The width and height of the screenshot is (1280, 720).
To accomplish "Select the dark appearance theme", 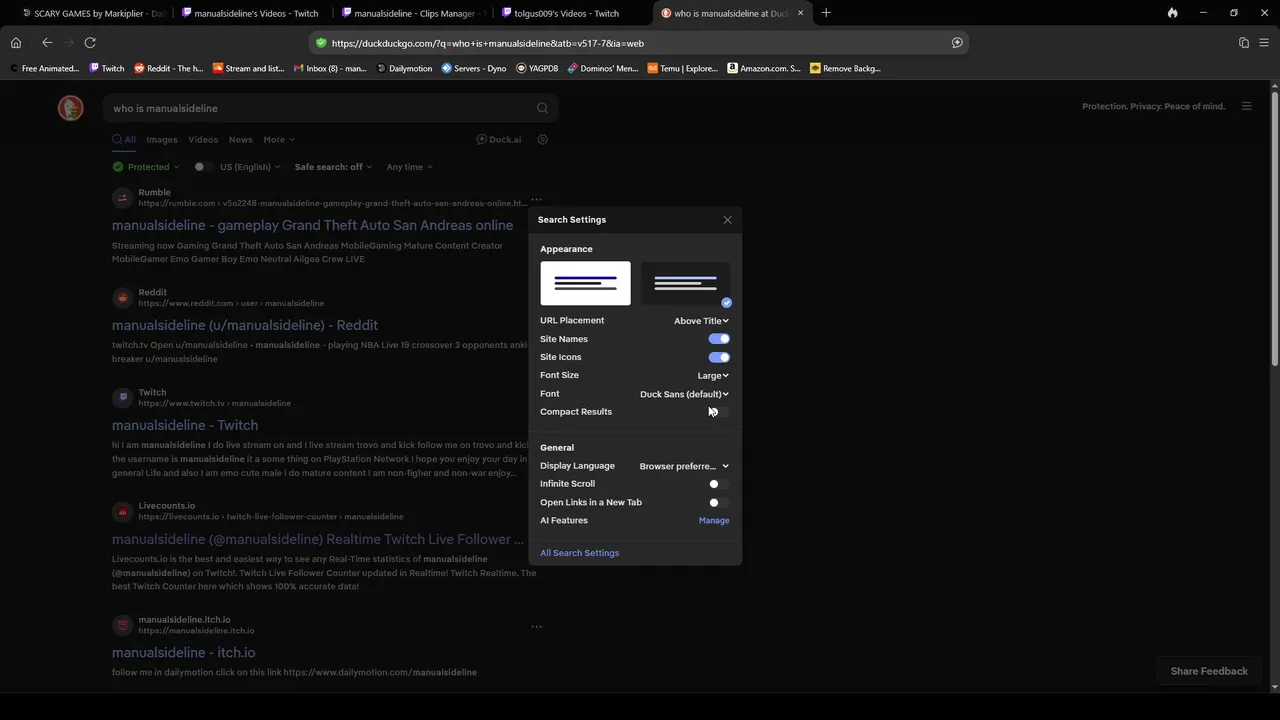I will click(685, 283).
